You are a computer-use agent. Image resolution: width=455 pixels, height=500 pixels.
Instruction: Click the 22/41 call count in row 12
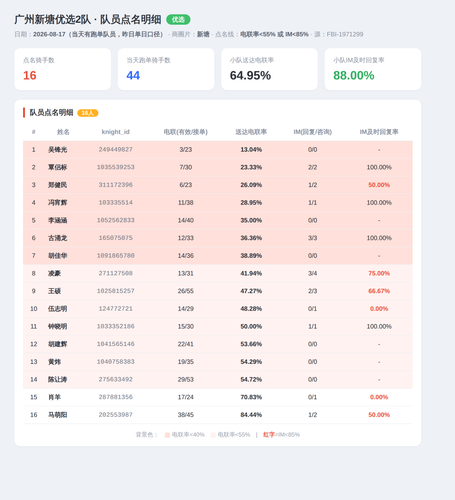[x=186, y=344]
